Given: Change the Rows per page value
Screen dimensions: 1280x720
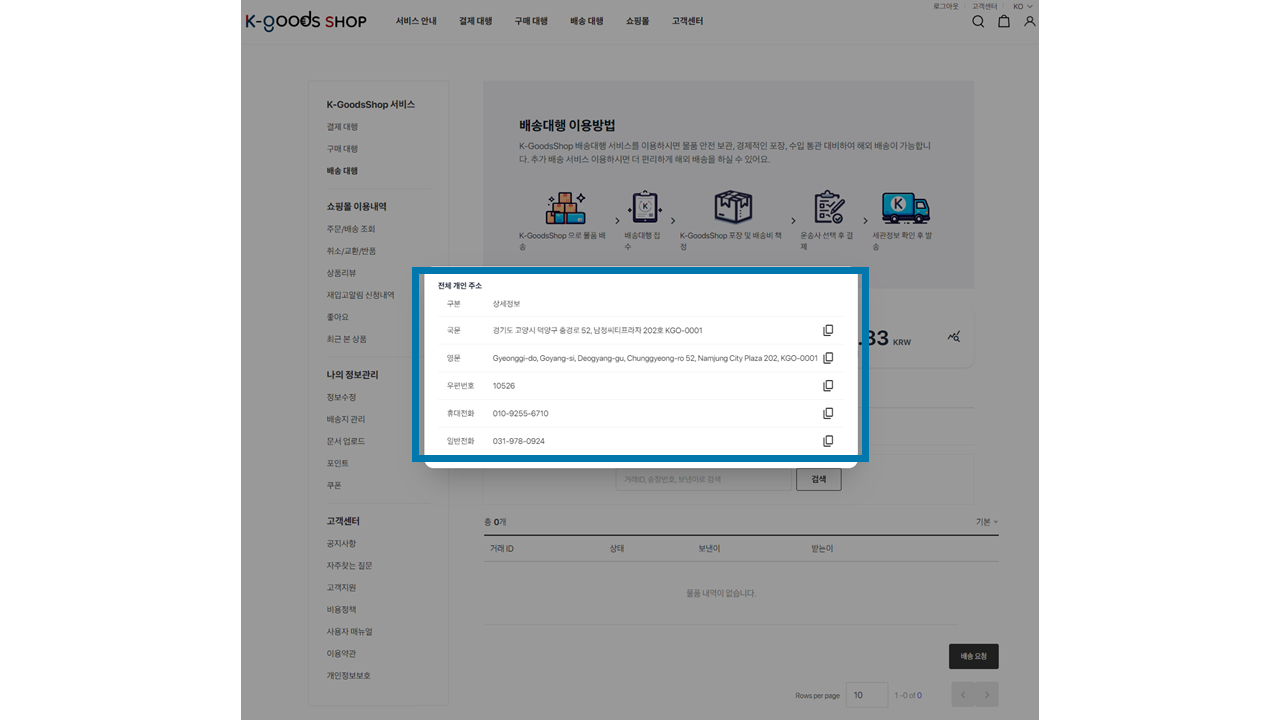Looking at the screenshot, I should point(866,695).
